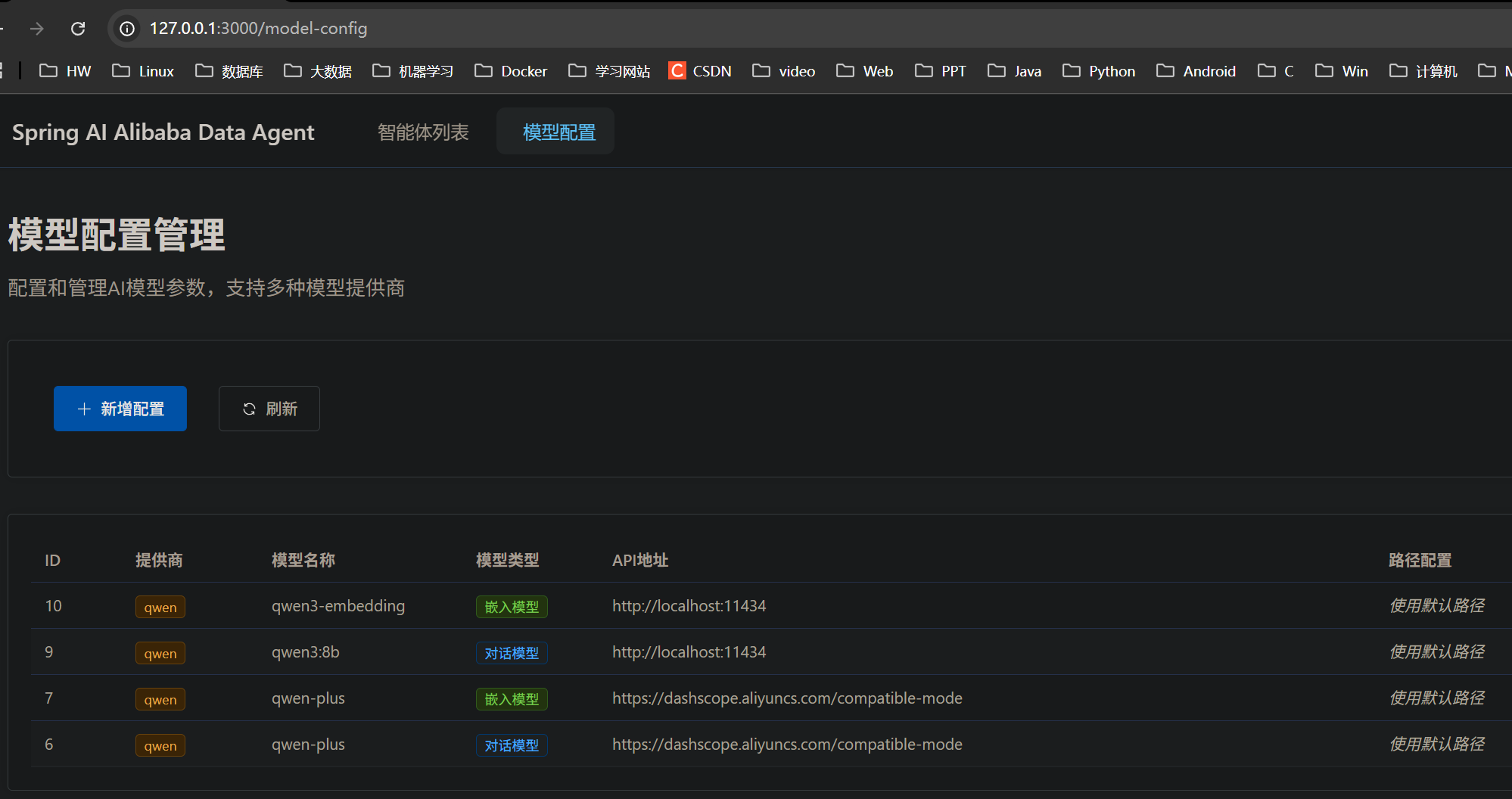Click qwen provider tag in row 10
1512x799 pixels.
pos(160,607)
